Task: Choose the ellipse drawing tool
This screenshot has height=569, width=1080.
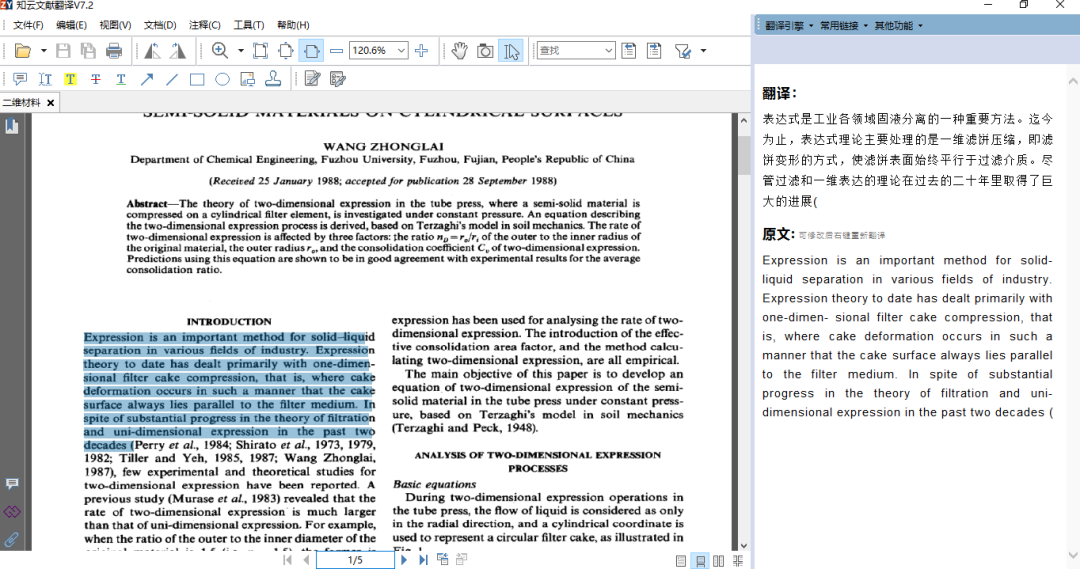Action: coord(222,79)
